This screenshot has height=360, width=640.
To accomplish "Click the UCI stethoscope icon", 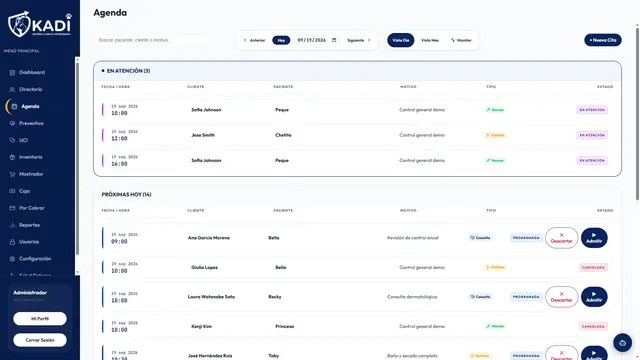I will point(12,140).
